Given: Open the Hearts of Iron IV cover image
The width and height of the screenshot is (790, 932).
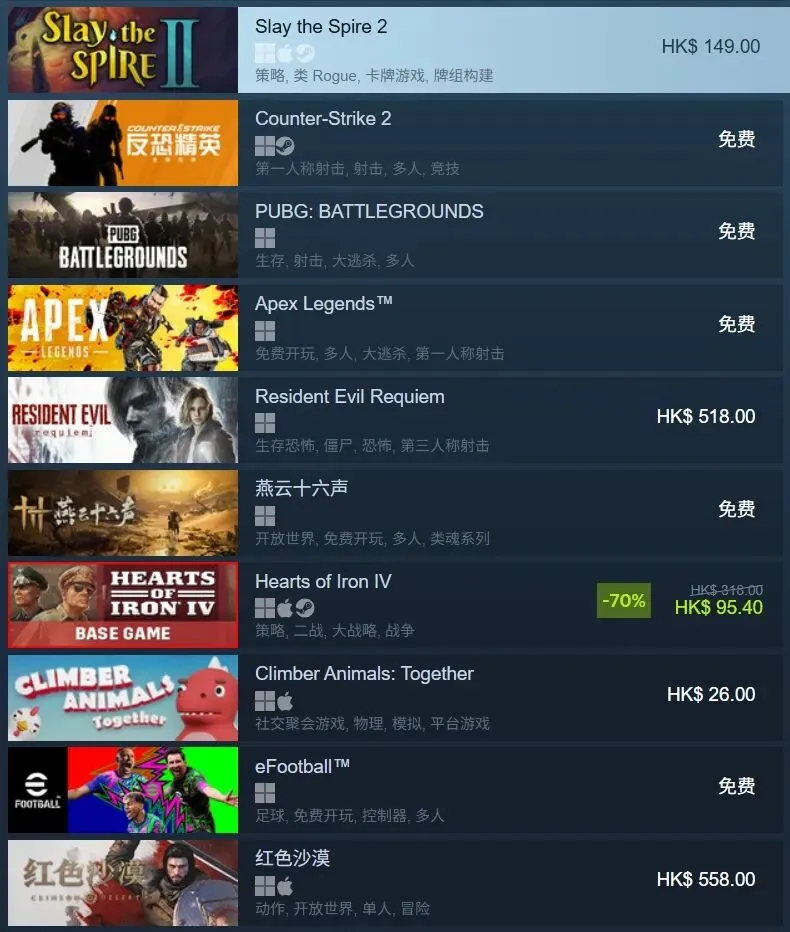Looking at the screenshot, I should point(122,605).
